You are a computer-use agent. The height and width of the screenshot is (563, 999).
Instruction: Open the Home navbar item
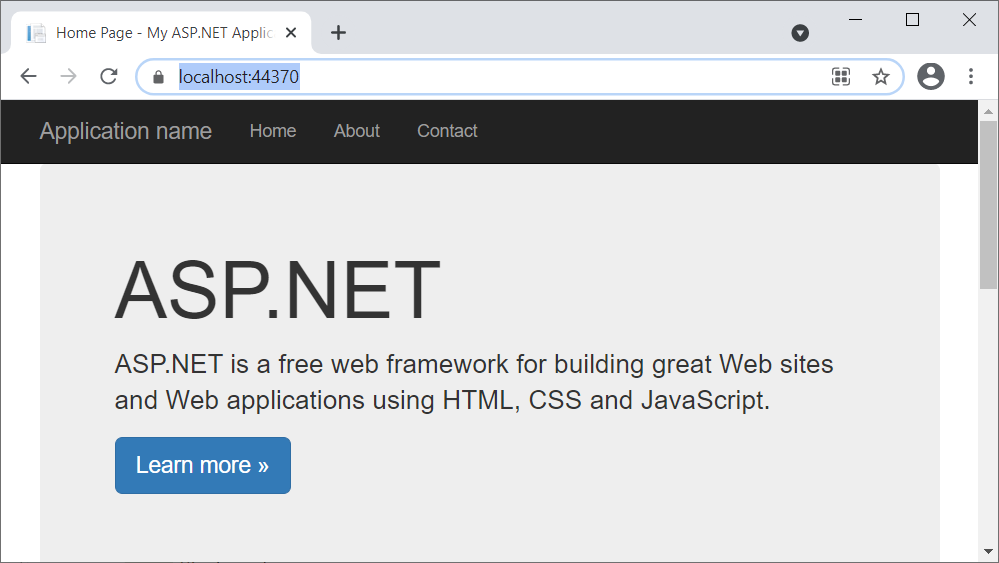tap(273, 131)
